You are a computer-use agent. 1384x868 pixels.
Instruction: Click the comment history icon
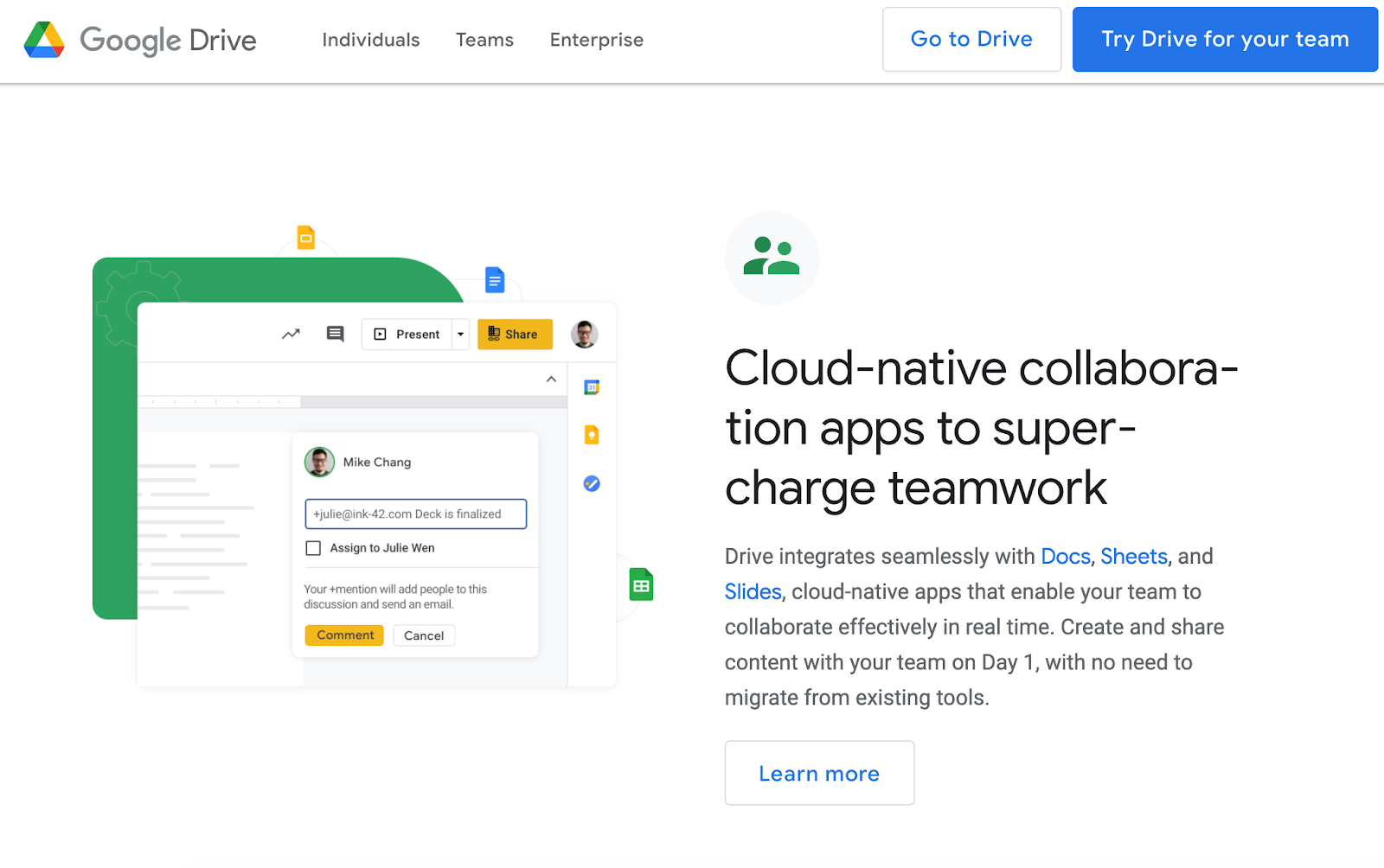click(335, 334)
